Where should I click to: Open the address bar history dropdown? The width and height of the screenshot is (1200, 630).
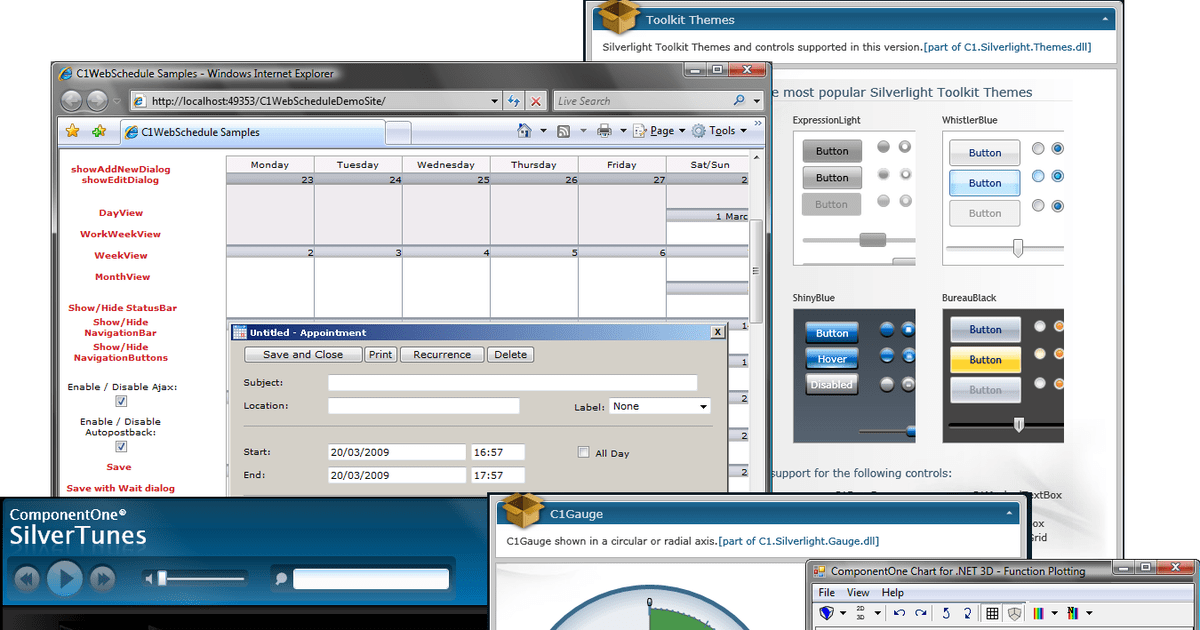coord(495,100)
